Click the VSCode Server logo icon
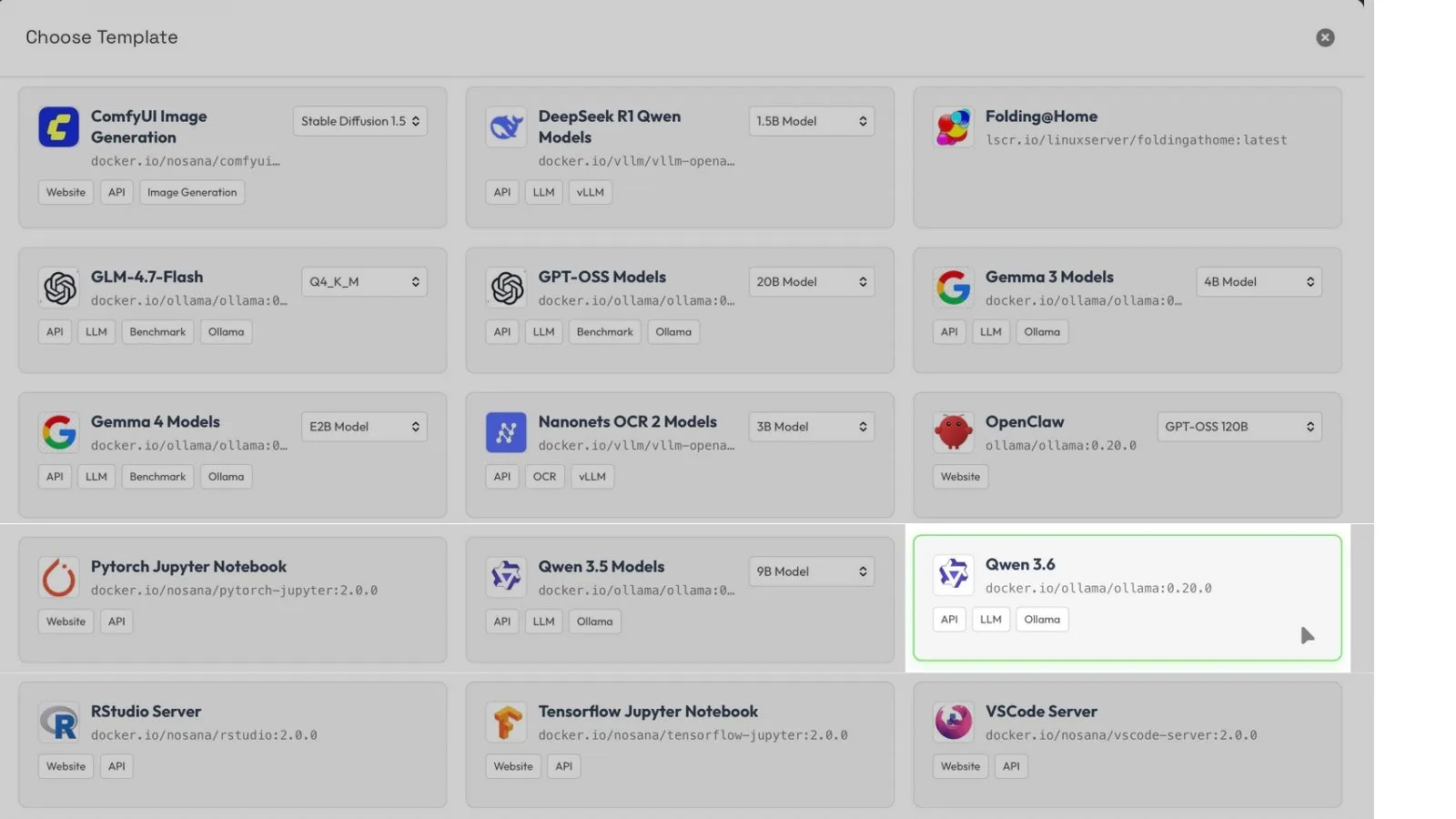This screenshot has width=1456, height=819. click(953, 723)
